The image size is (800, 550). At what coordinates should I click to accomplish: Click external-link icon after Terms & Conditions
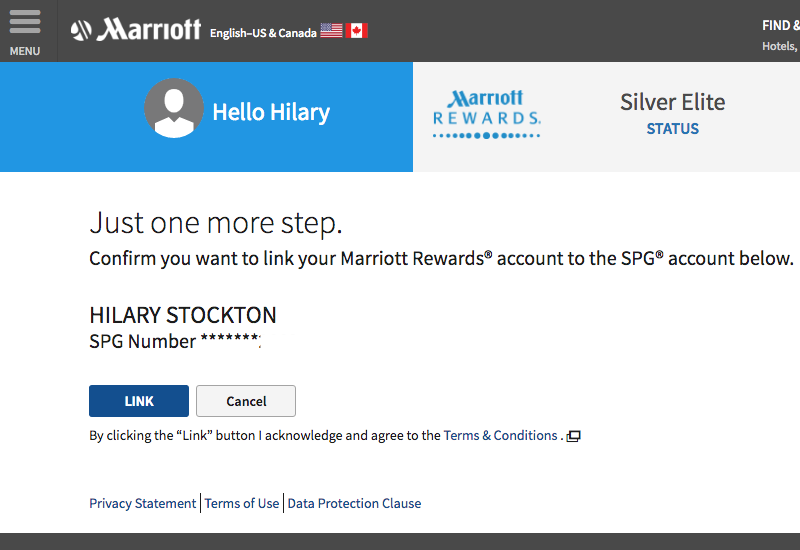(x=573, y=436)
